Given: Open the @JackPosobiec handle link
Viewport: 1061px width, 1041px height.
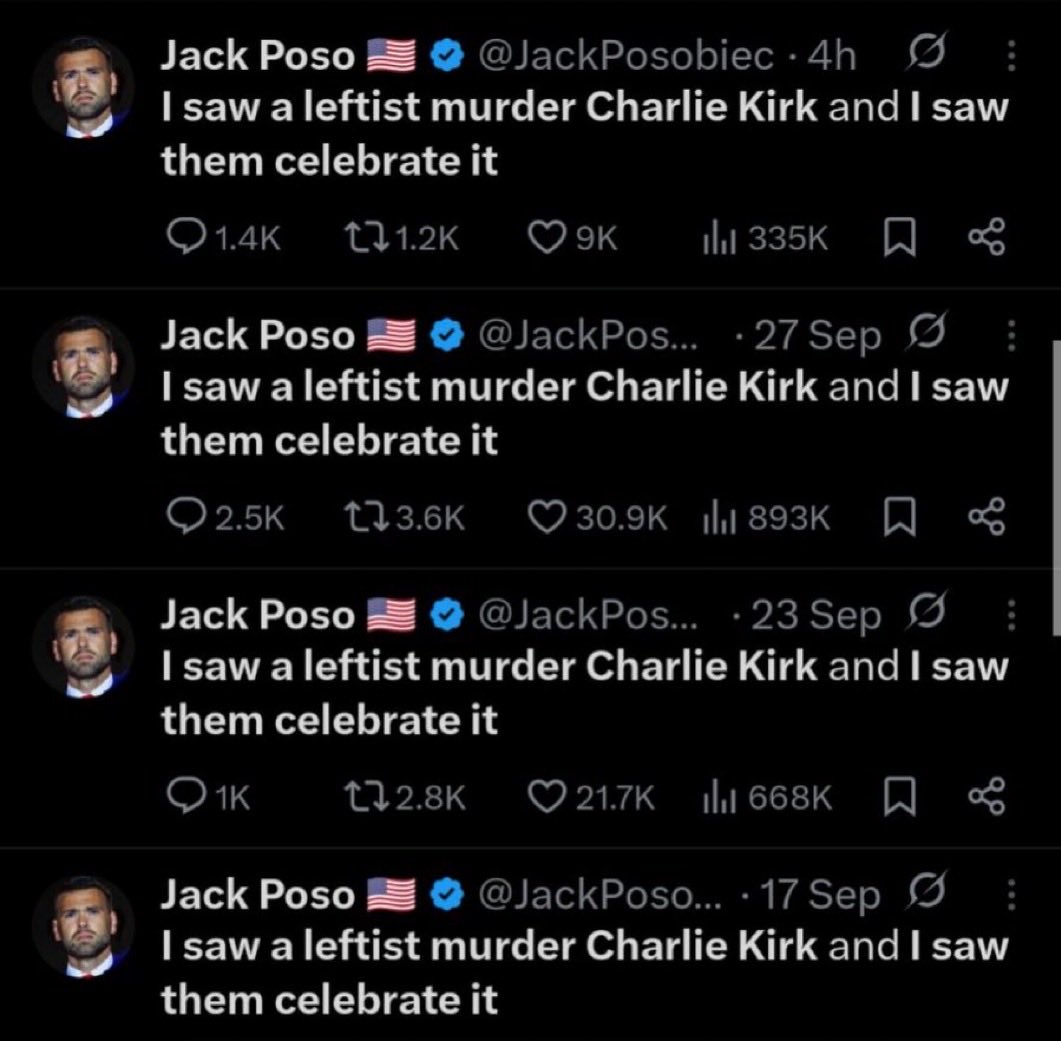Looking at the screenshot, I should (x=627, y=58).
